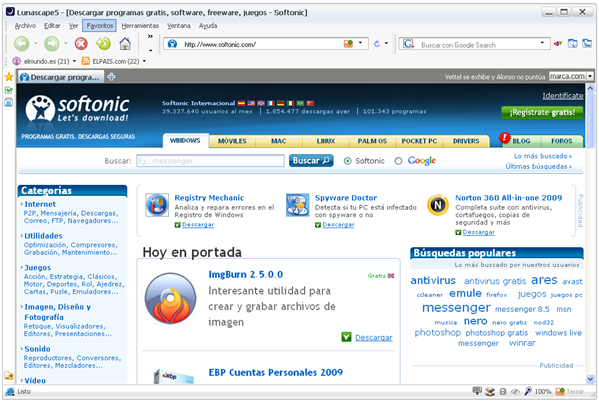Viewport: 599px width, 401px height.
Task: Click the pop-up blocker icon in status bar
Action: coord(477,391)
